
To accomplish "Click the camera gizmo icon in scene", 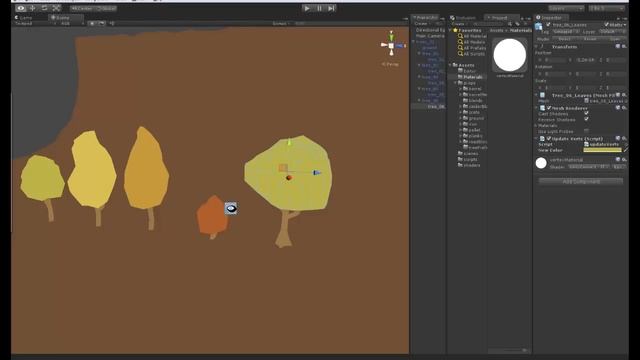I will [x=231, y=208].
